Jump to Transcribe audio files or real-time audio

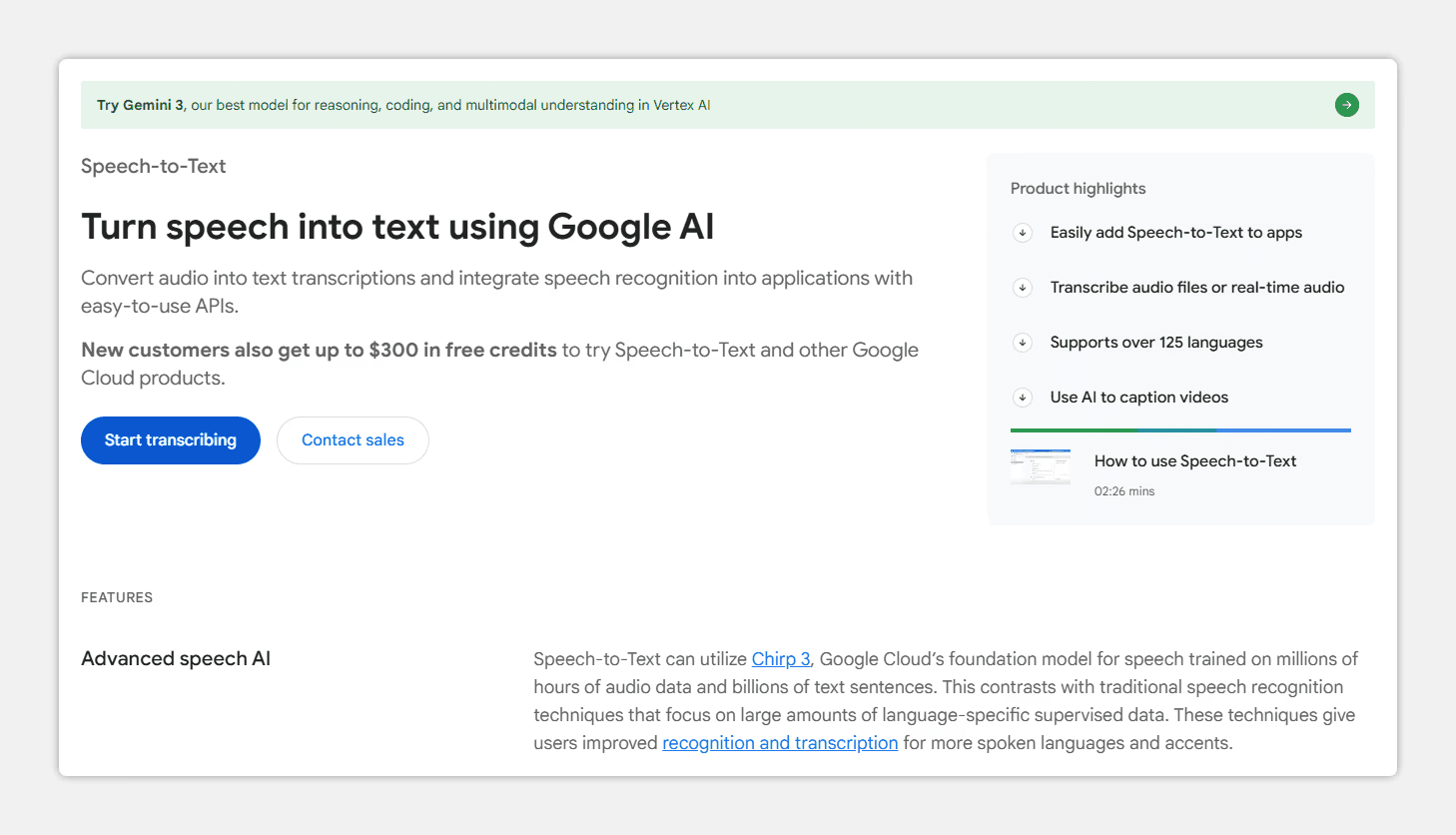(1197, 288)
